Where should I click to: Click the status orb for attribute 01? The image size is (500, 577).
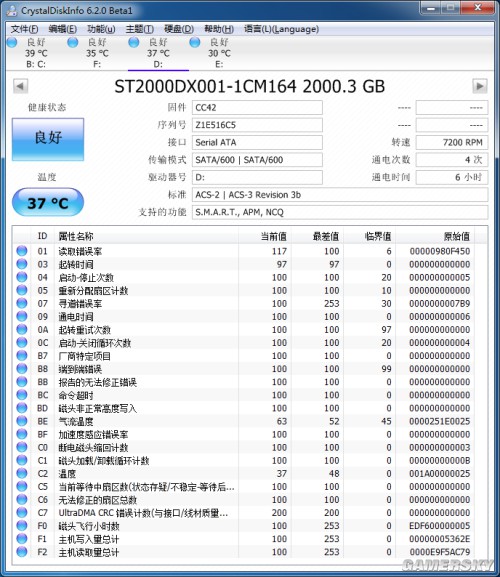pyautogui.click(x=22, y=251)
